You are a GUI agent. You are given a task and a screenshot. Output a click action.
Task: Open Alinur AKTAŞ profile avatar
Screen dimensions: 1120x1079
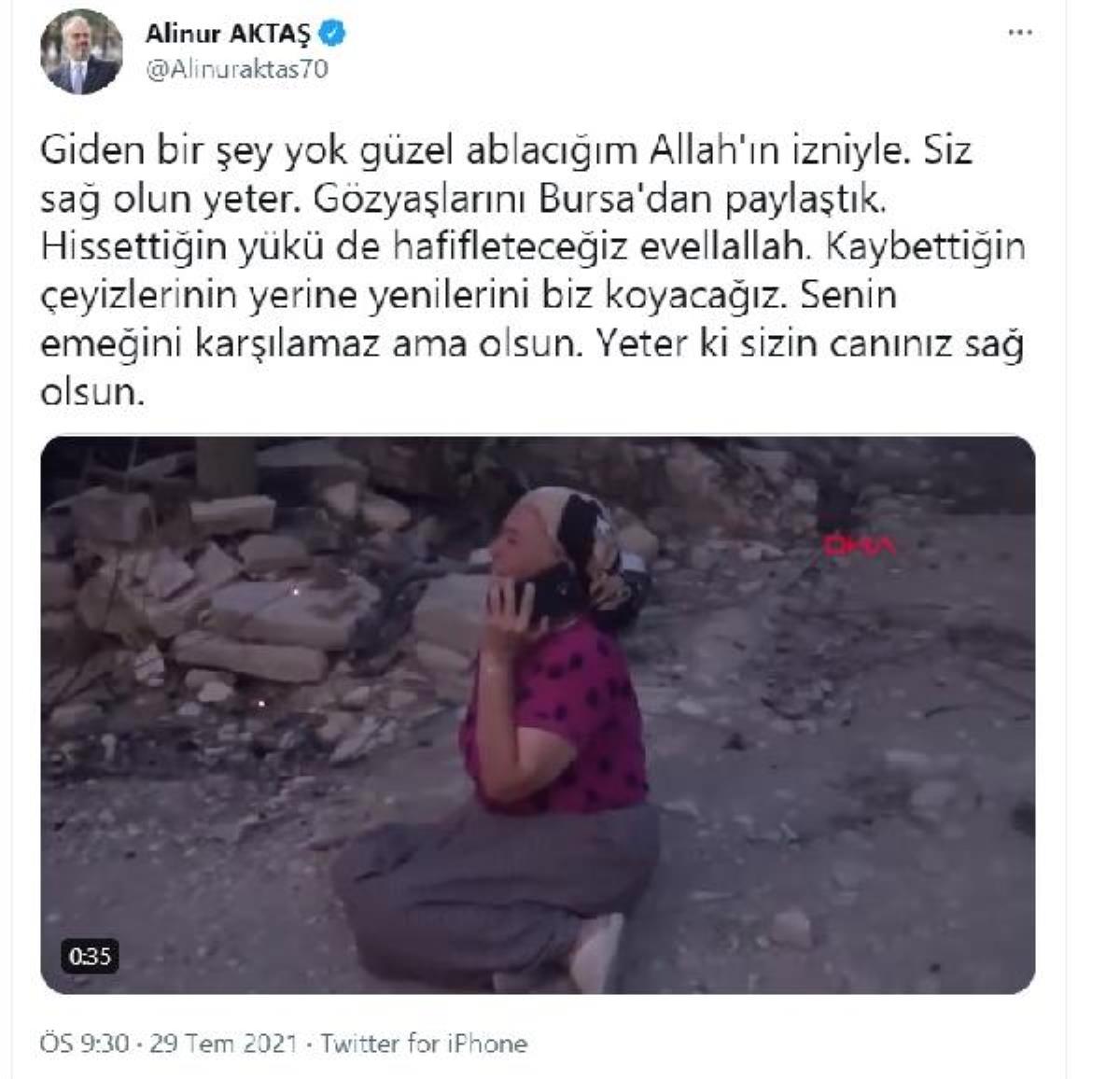[x=80, y=54]
